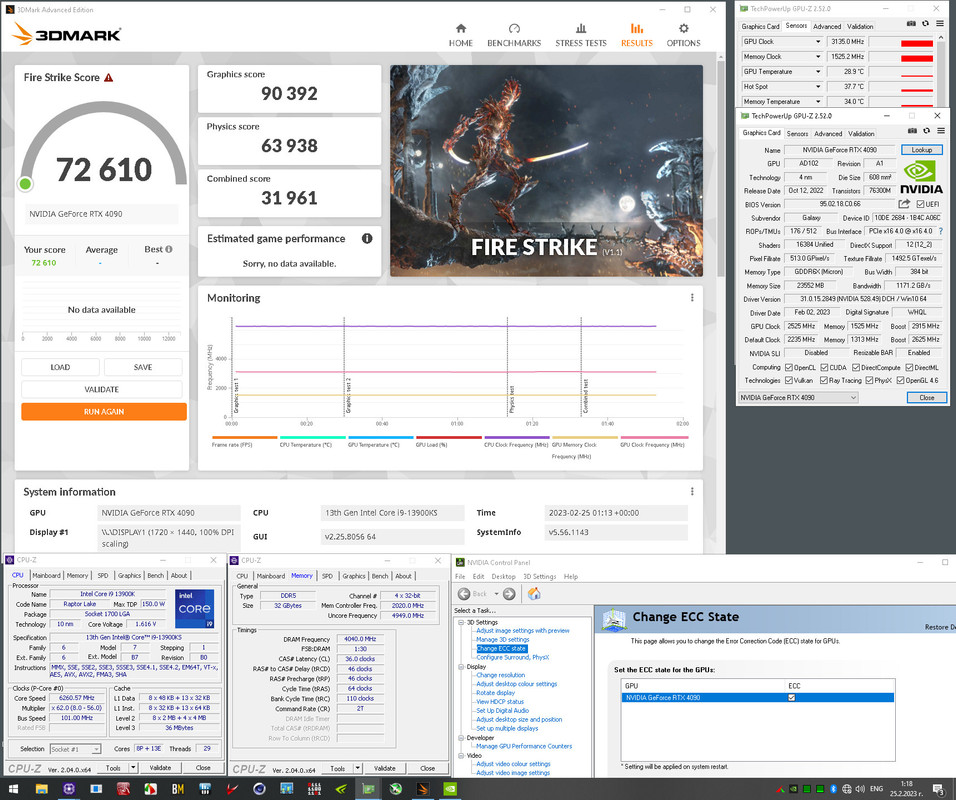
Task: Click the purple CPU Clock Frequency legend swatch
Action: (x=517, y=437)
